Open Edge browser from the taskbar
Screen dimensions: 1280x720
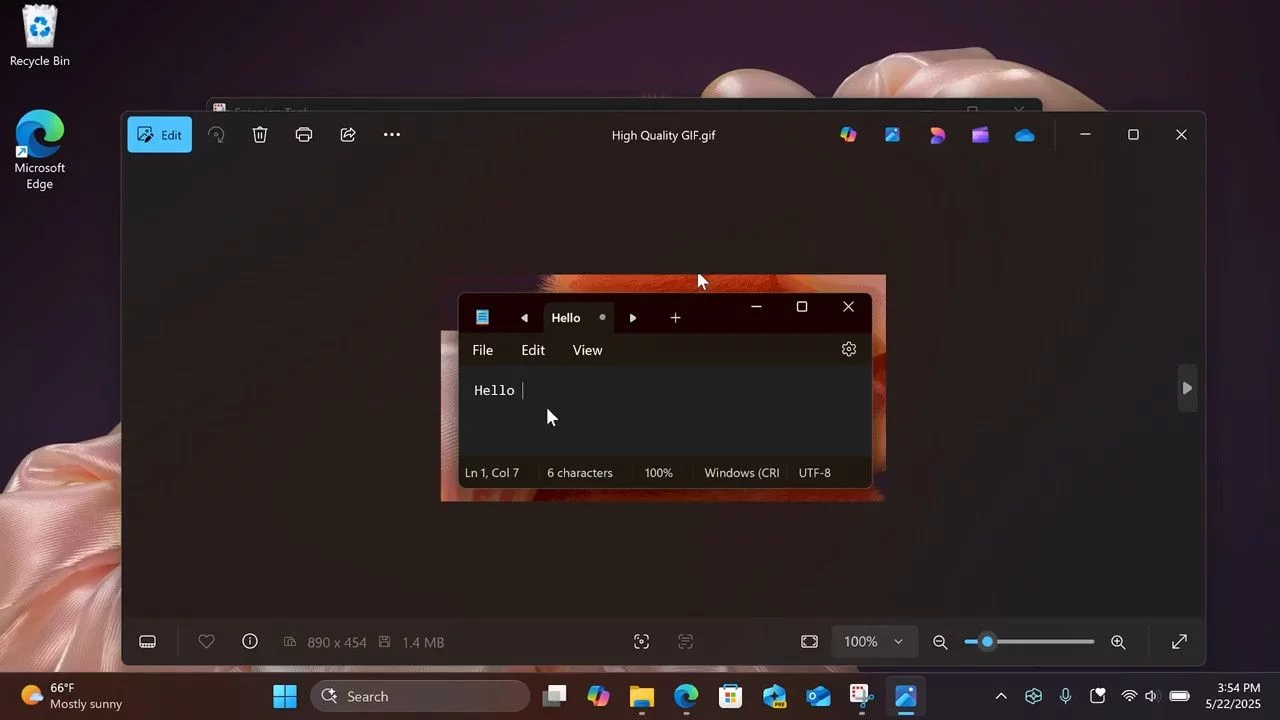coord(686,696)
